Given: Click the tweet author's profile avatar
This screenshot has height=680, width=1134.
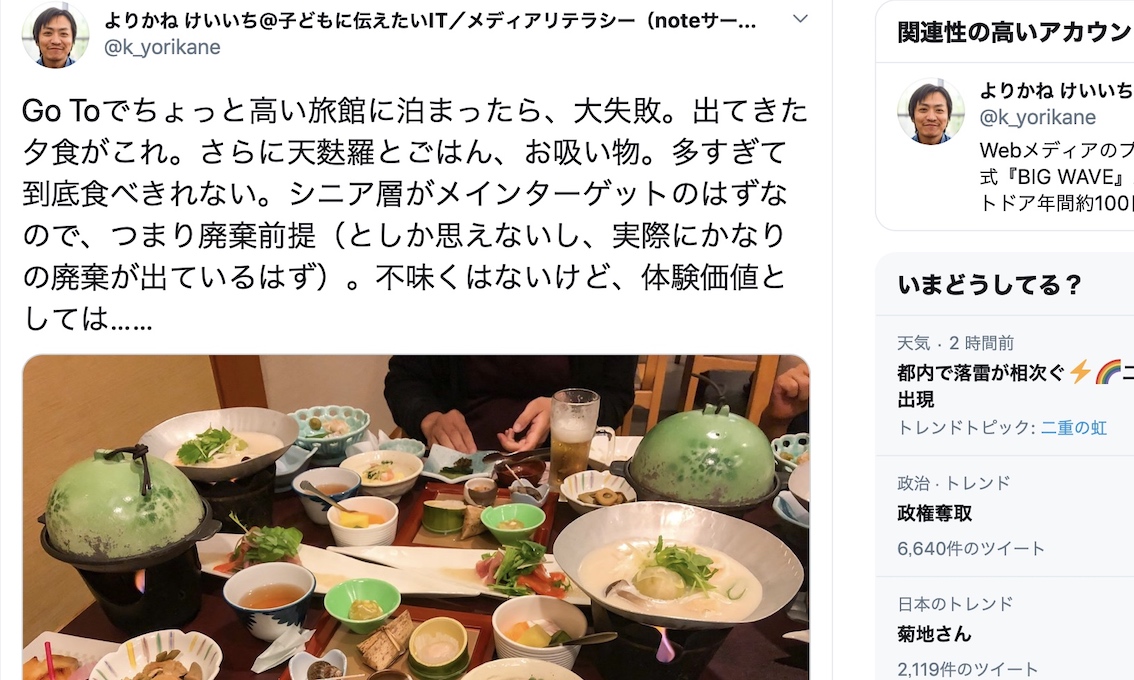Looking at the screenshot, I should 56,34.
